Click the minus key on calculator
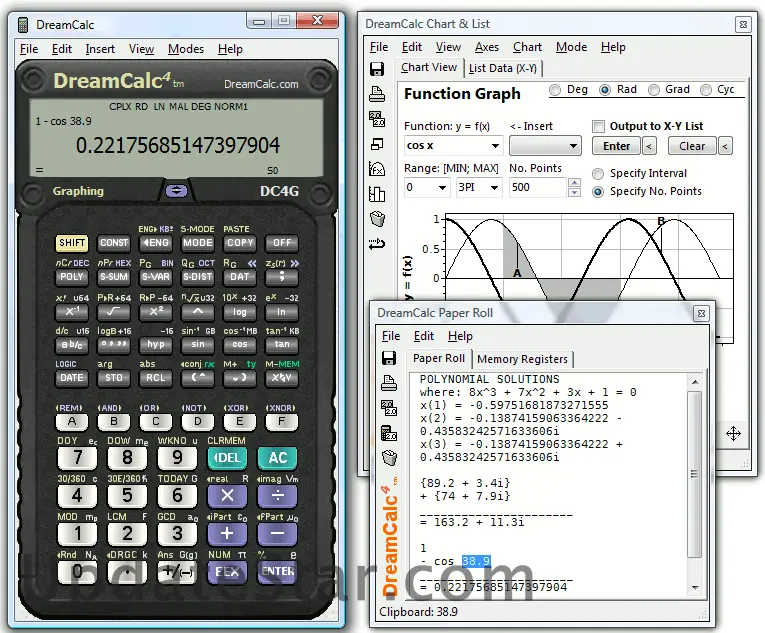 click(278, 533)
